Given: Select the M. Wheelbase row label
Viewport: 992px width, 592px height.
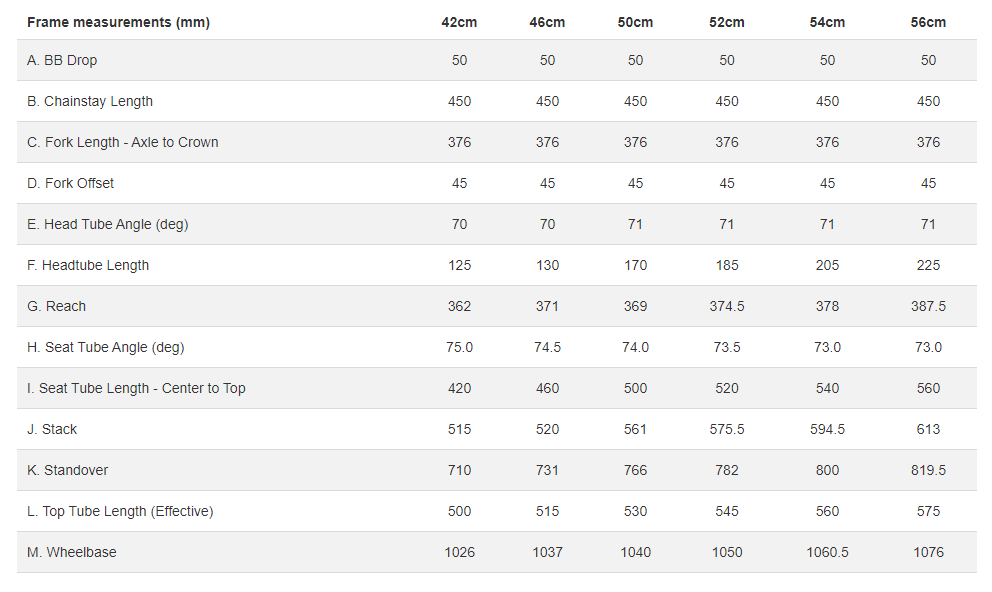Looking at the screenshot, I should pyautogui.click(x=72, y=552).
